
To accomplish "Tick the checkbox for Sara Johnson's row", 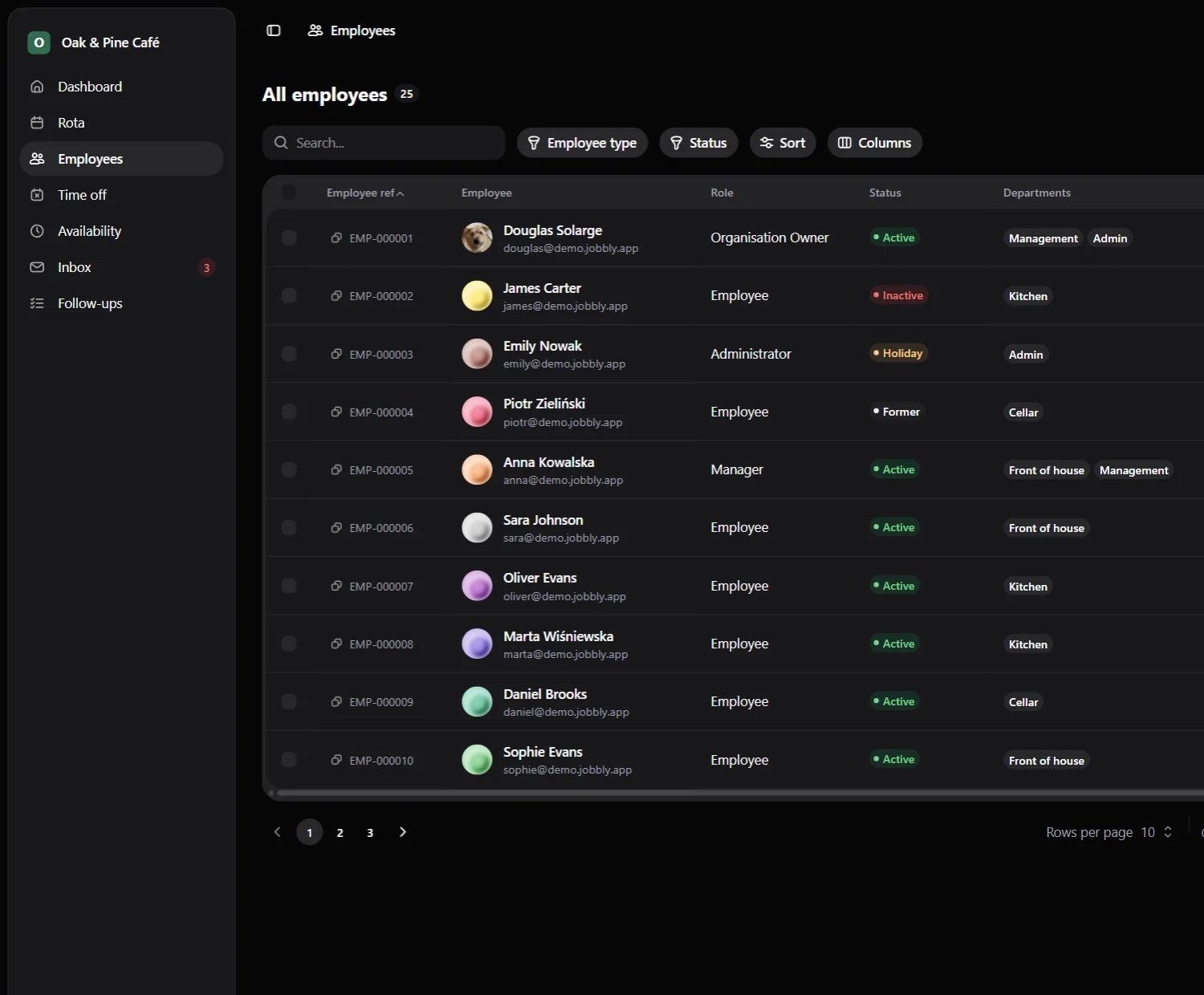I will pyautogui.click(x=289, y=528).
